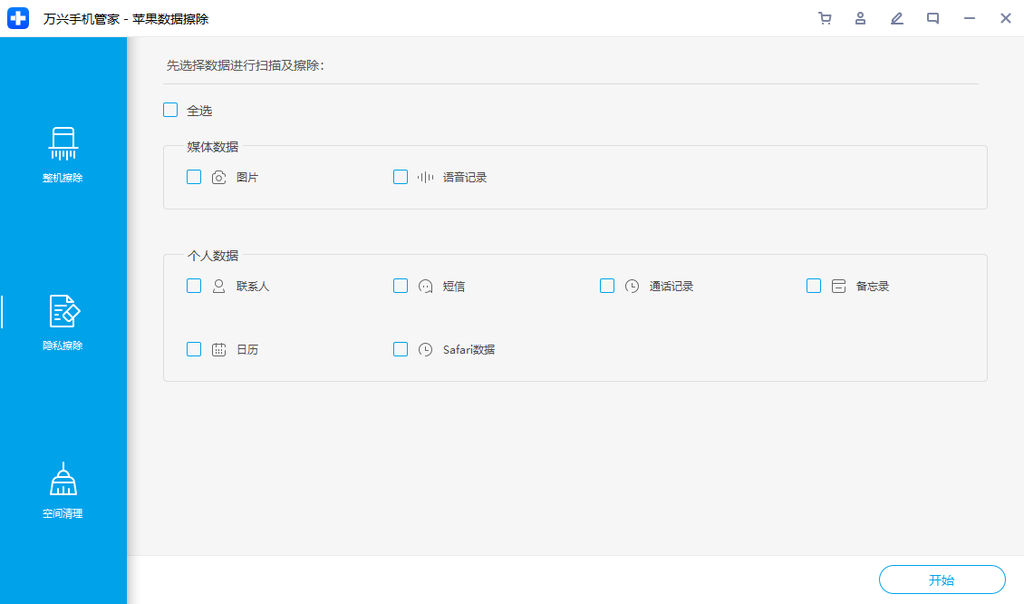Viewport: 1024px width, 604px height.
Task: Tick the 日历 calendar checkbox
Action: [x=194, y=350]
